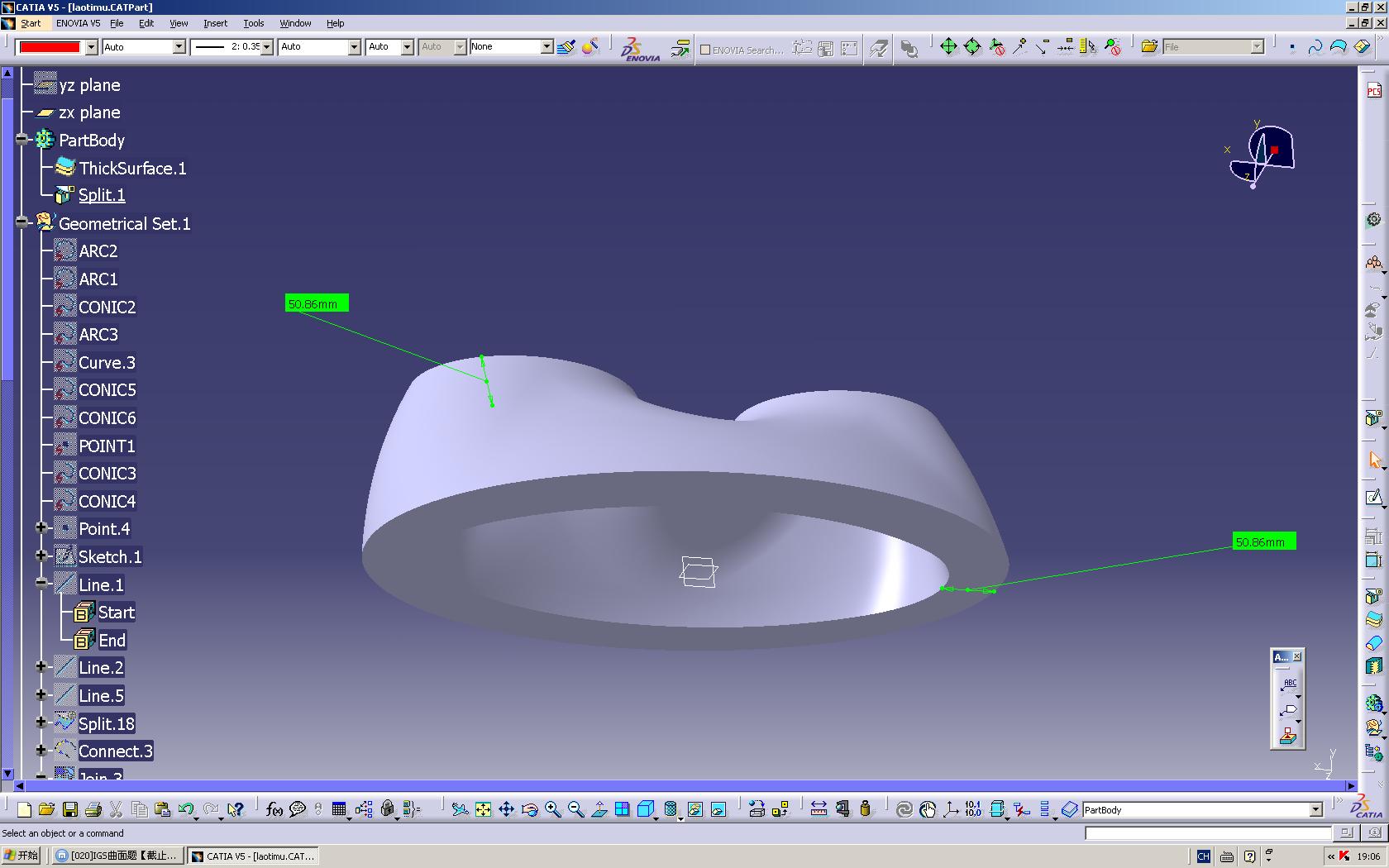
Task: Click the Text ABC annotation tool
Action: pos(1288,684)
